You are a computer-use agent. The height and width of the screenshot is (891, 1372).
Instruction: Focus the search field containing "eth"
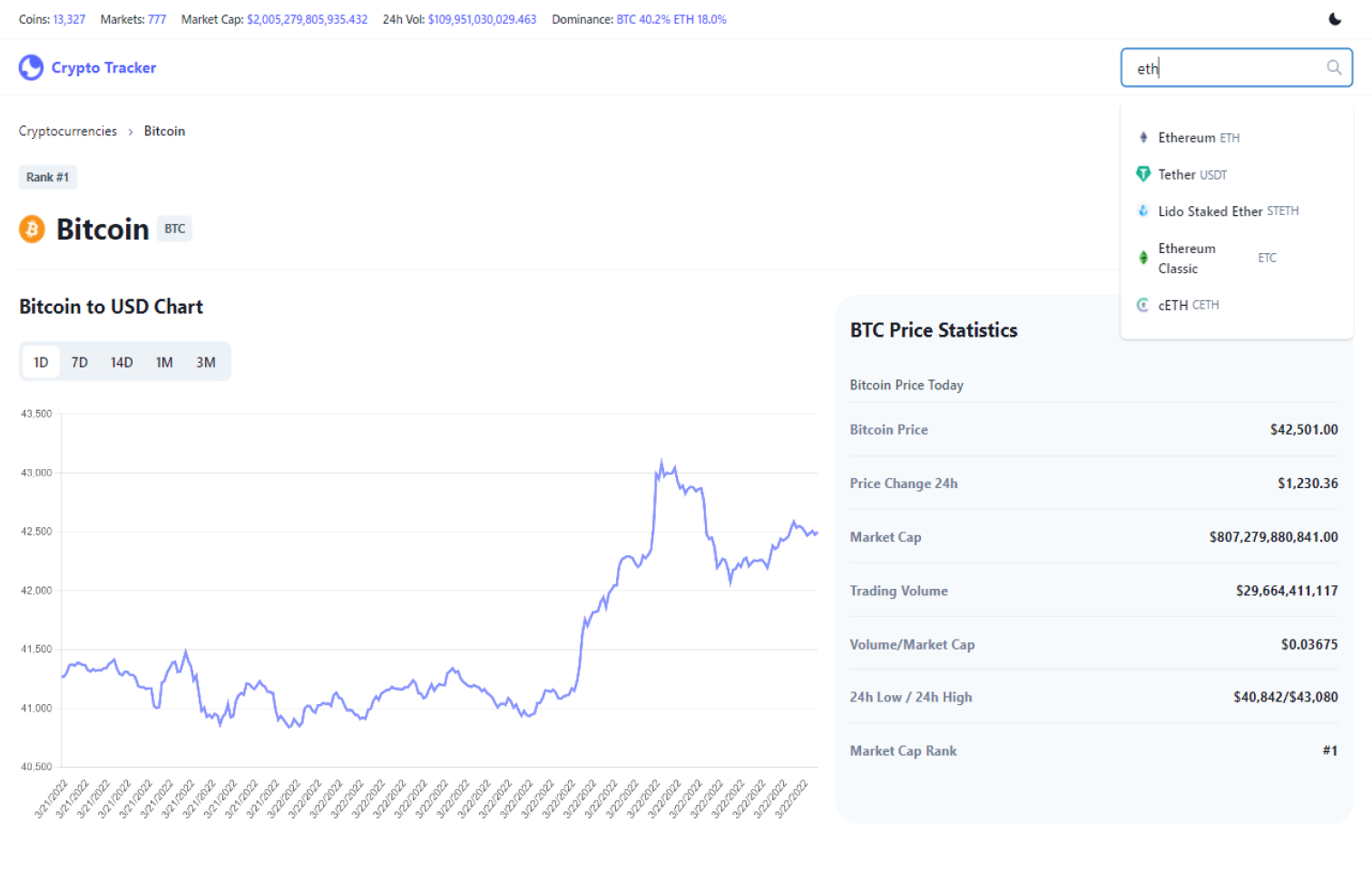click(x=1225, y=68)
